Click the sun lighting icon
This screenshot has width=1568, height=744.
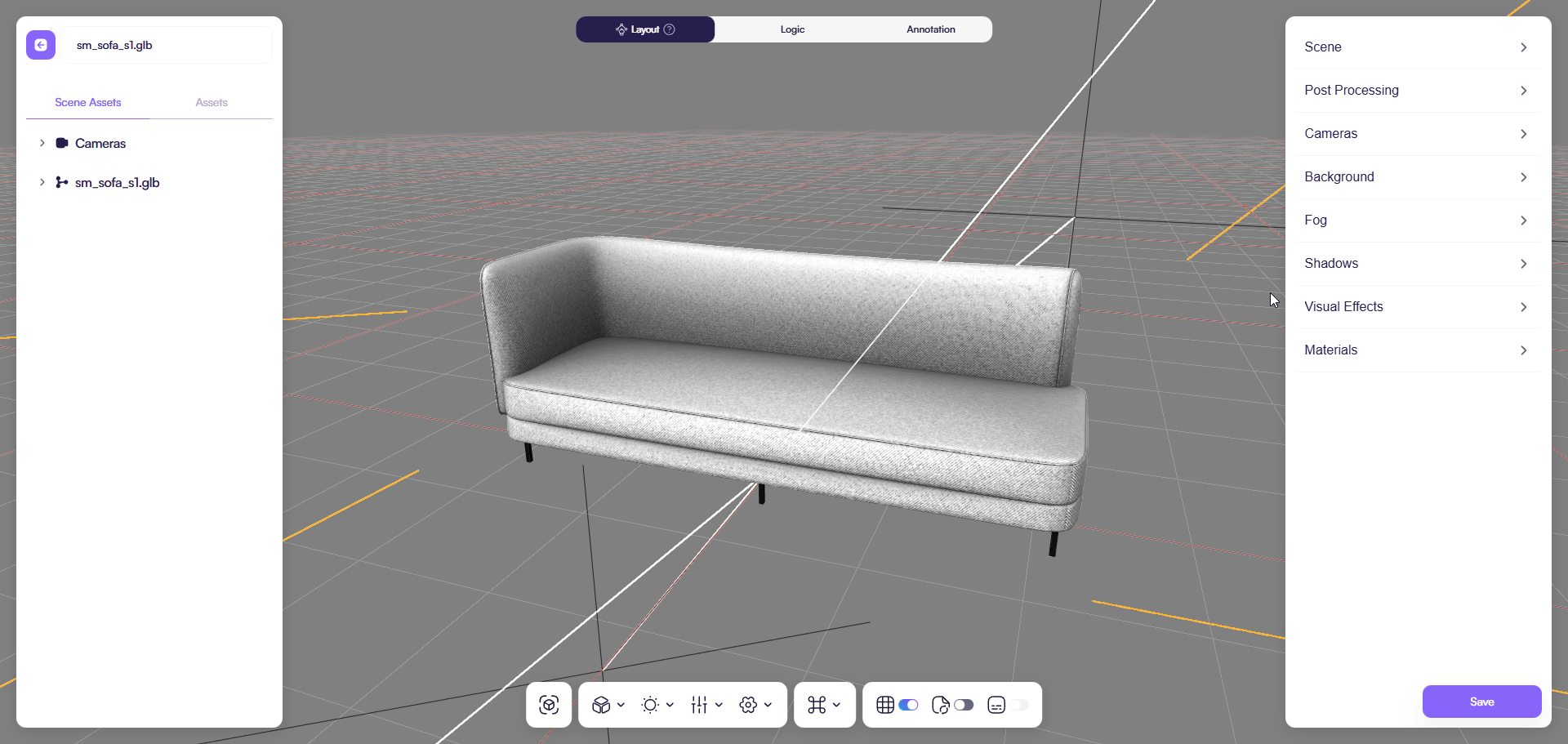(x=650, y=705)
